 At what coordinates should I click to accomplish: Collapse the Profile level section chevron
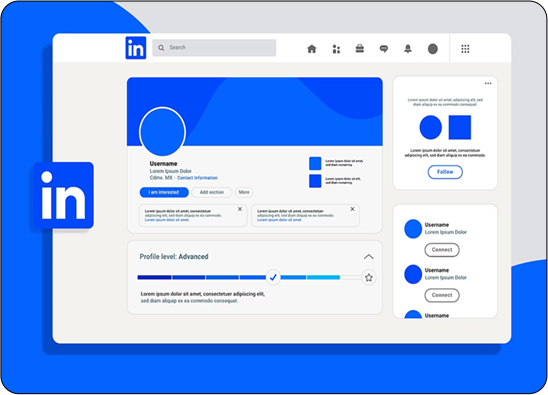369,257
